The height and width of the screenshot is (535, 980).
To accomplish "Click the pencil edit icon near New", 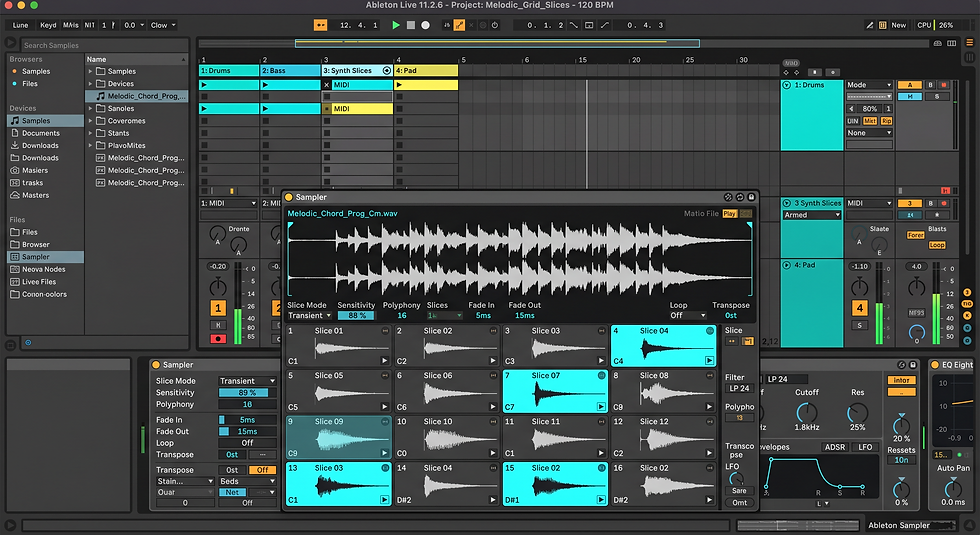I will 869,25.
